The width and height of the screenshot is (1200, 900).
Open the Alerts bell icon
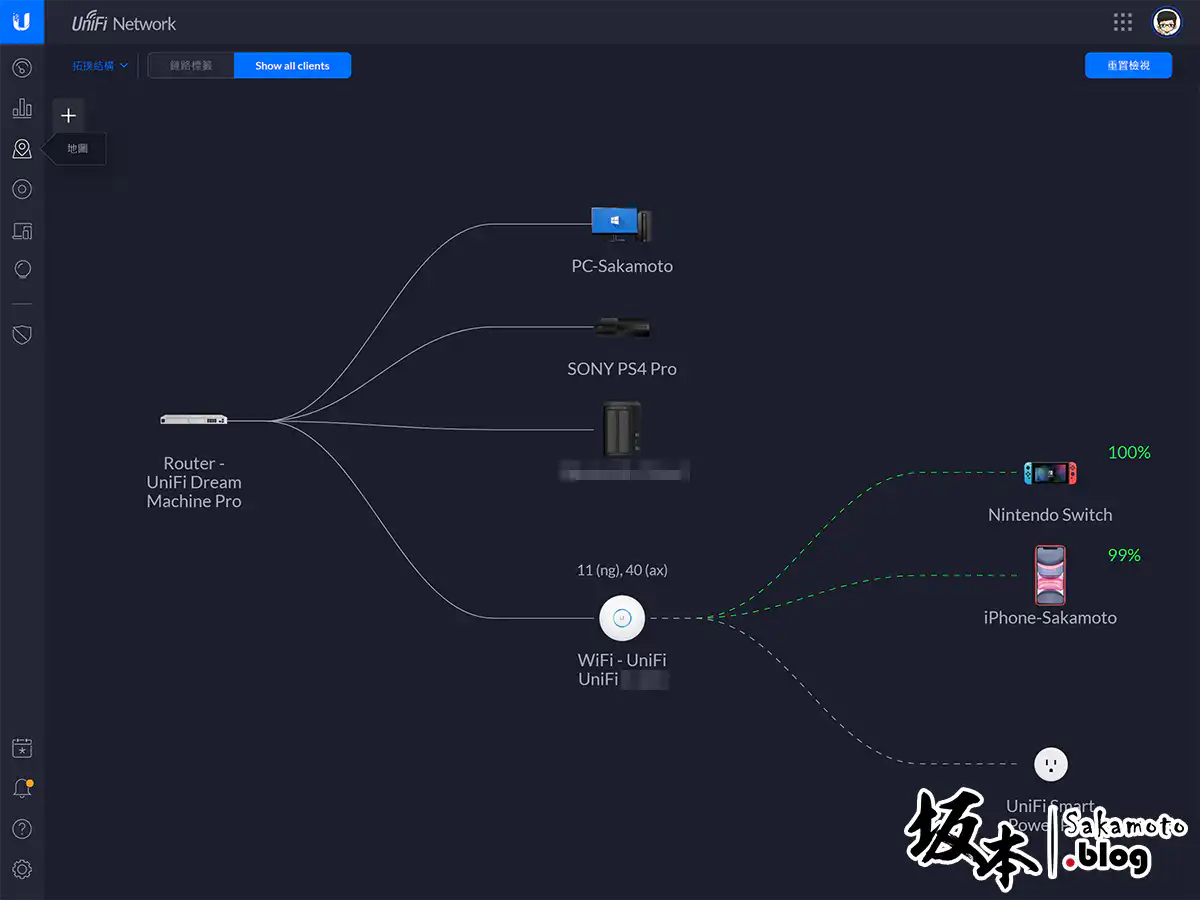click(22, 789)
